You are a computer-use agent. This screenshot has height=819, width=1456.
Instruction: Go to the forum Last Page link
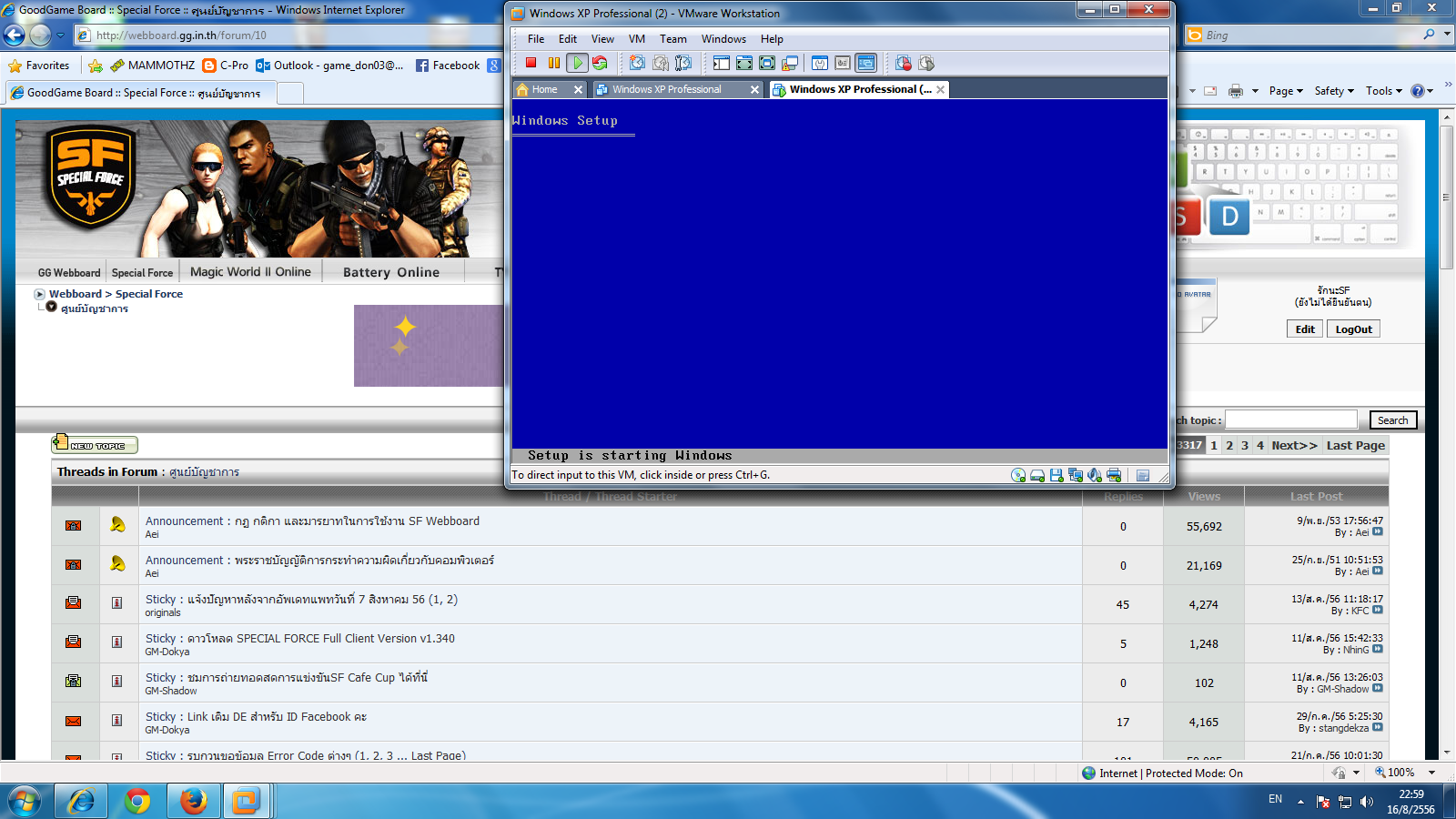pos(1355,445)
